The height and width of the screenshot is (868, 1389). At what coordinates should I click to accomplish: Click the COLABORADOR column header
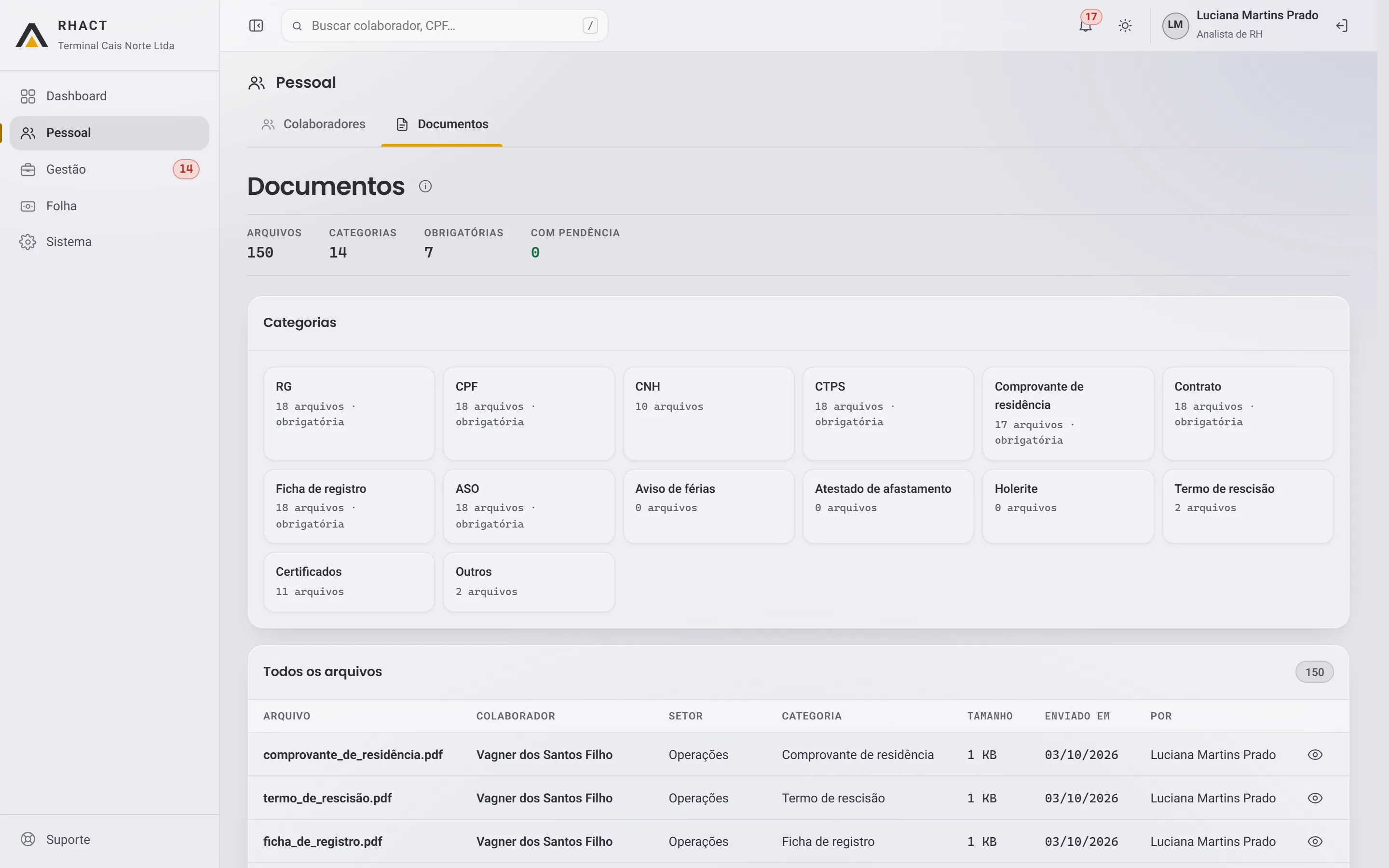516,716
